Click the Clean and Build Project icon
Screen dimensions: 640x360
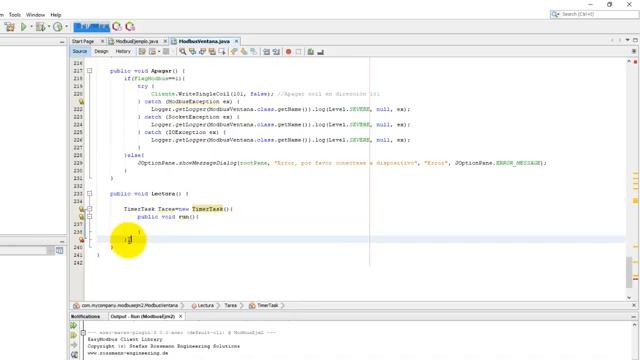click(10, 27)
